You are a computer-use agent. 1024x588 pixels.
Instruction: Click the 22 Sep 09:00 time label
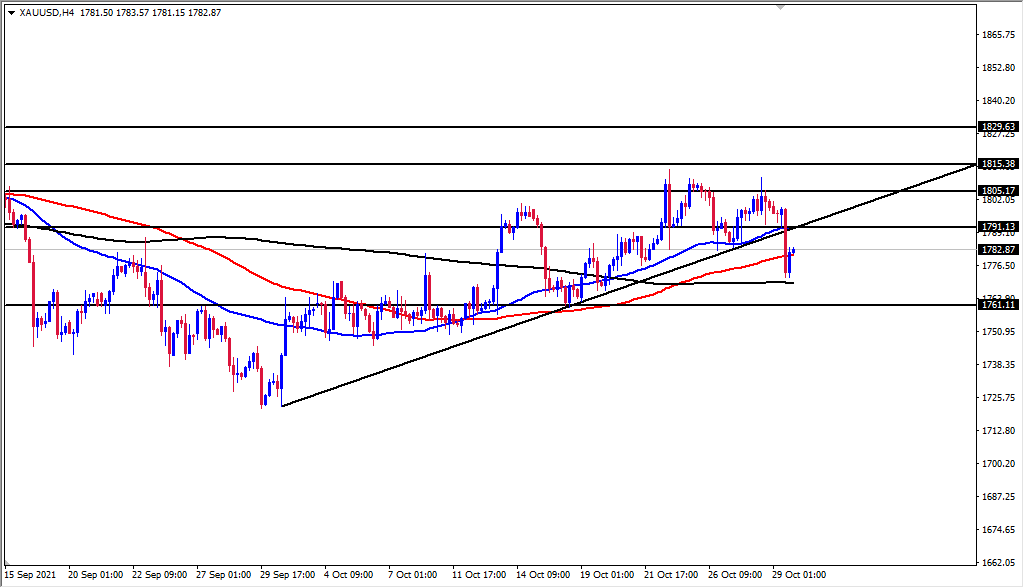[x=159, y=575]
